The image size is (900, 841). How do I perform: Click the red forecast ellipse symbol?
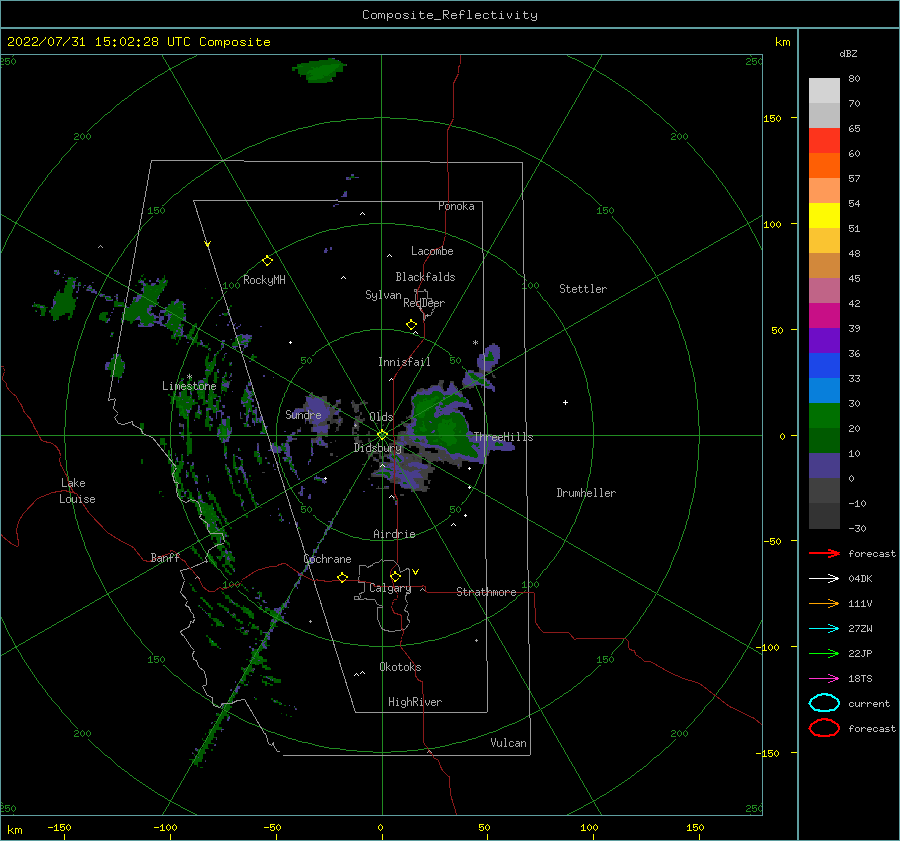(x=824, y=728)
